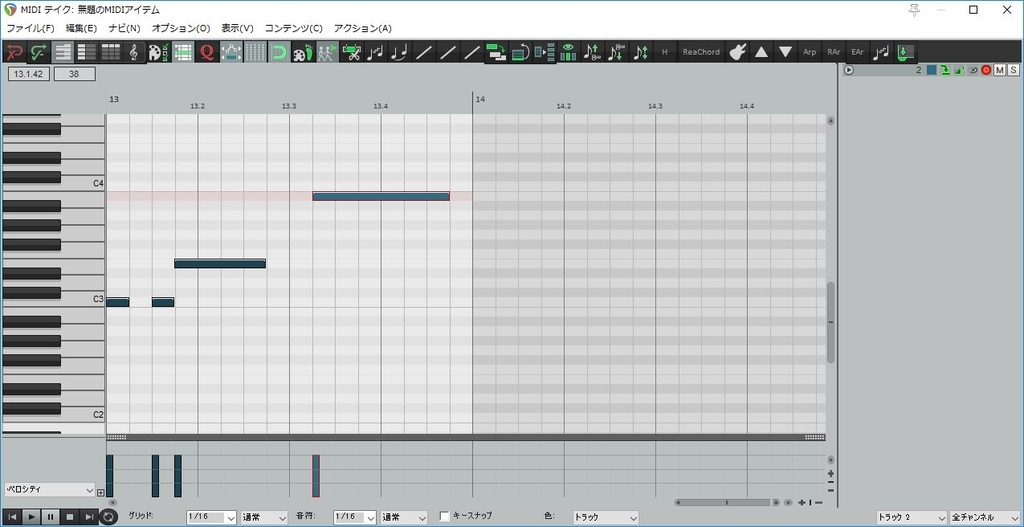Image resolution: width=1024 pixels, height=527 pixels.
Task: Click track 2 red record-arm button
Action: point(986,70)
